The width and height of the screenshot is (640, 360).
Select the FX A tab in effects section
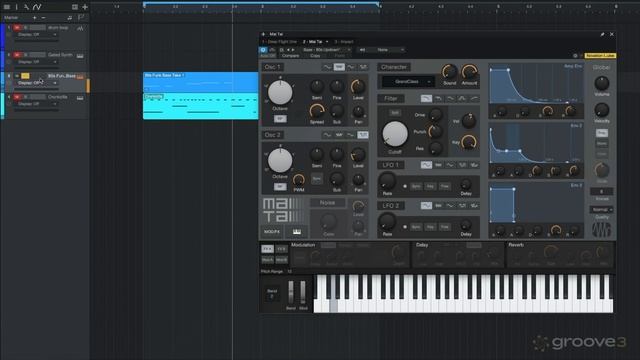(267, 249)
